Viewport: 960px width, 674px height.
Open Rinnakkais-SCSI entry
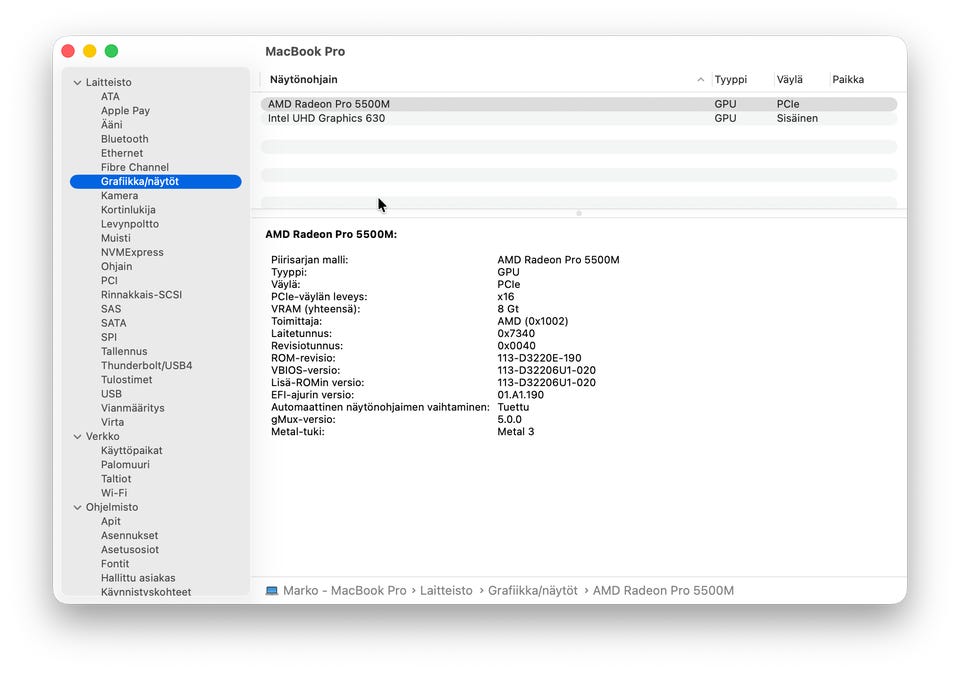tap(141, 294)
